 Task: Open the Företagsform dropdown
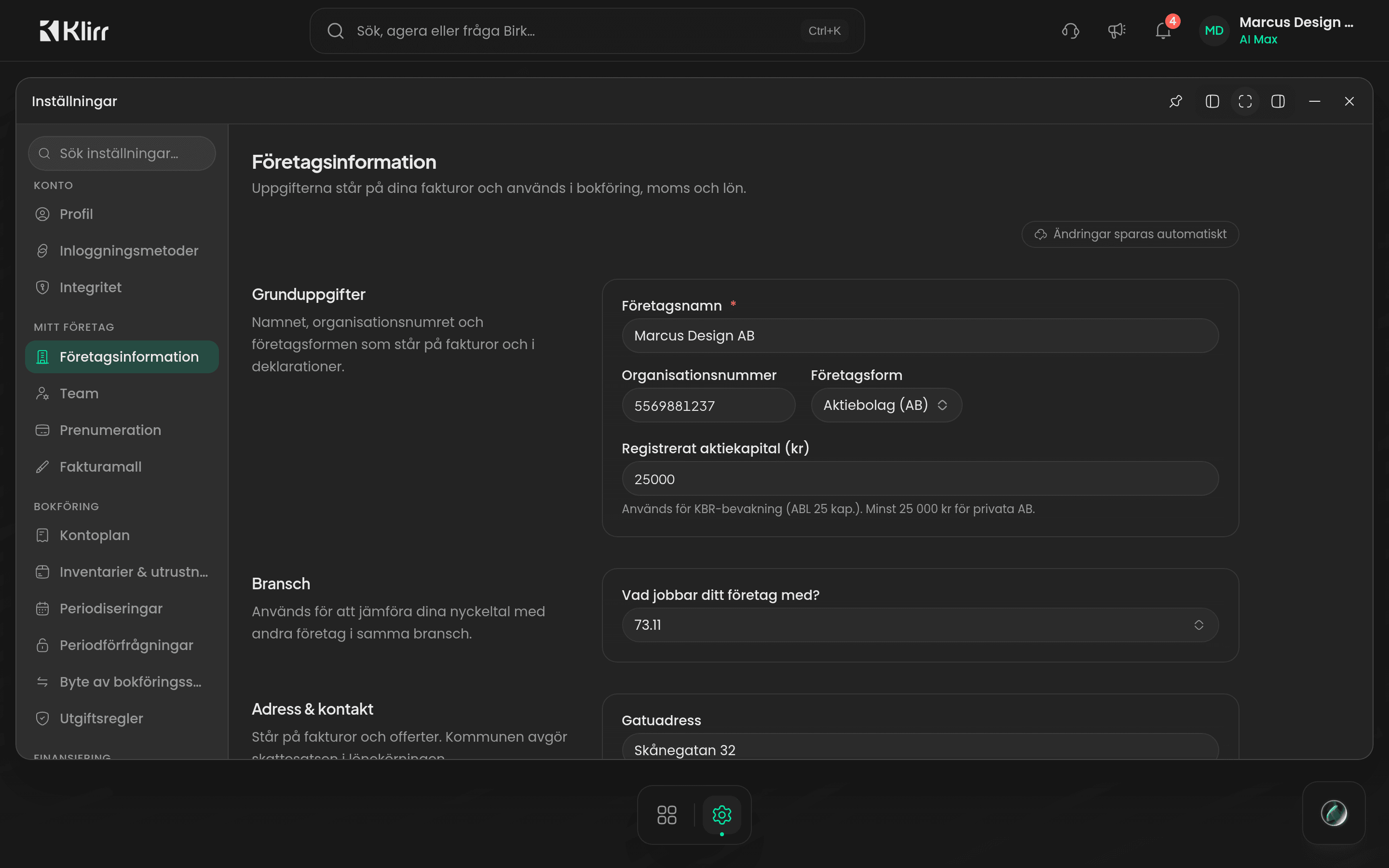(886, 405)
